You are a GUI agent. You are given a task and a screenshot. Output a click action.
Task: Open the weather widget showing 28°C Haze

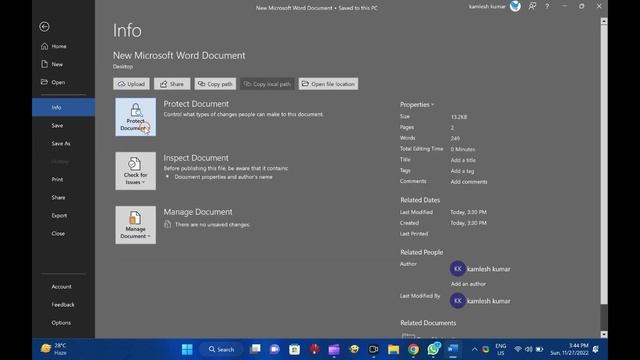tap(54, 349)
